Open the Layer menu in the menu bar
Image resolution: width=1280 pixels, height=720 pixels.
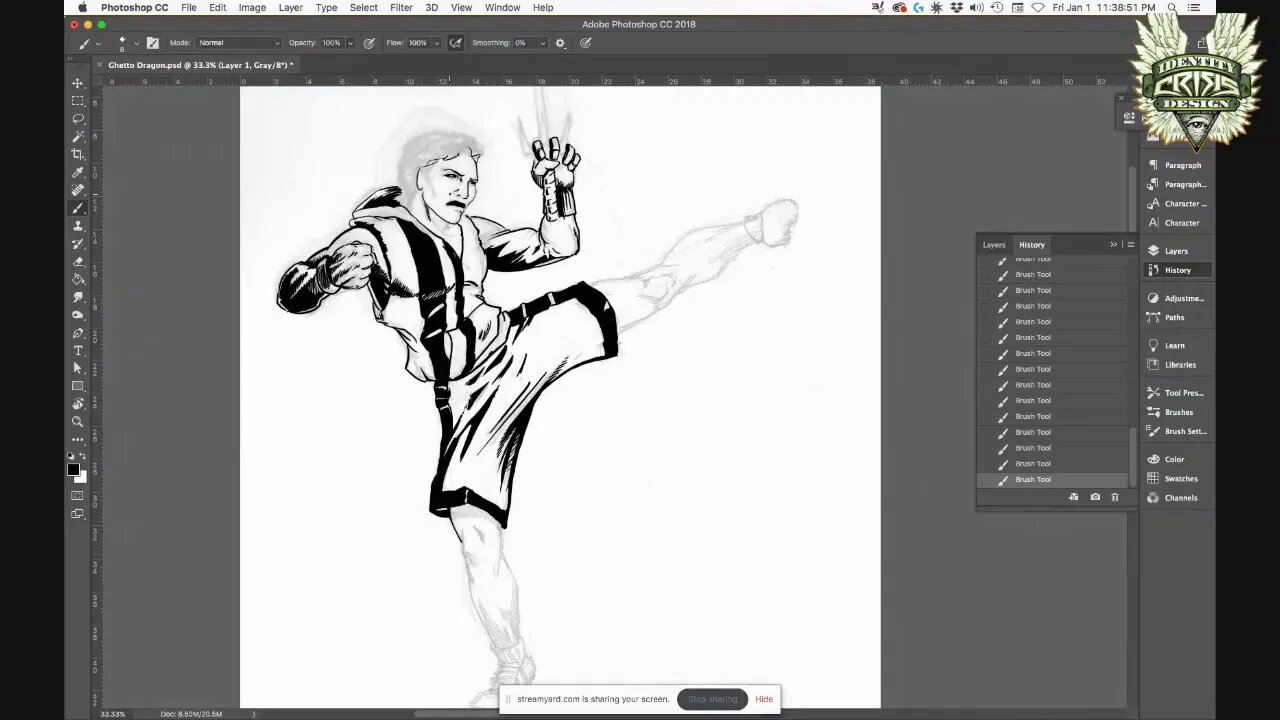290,7
